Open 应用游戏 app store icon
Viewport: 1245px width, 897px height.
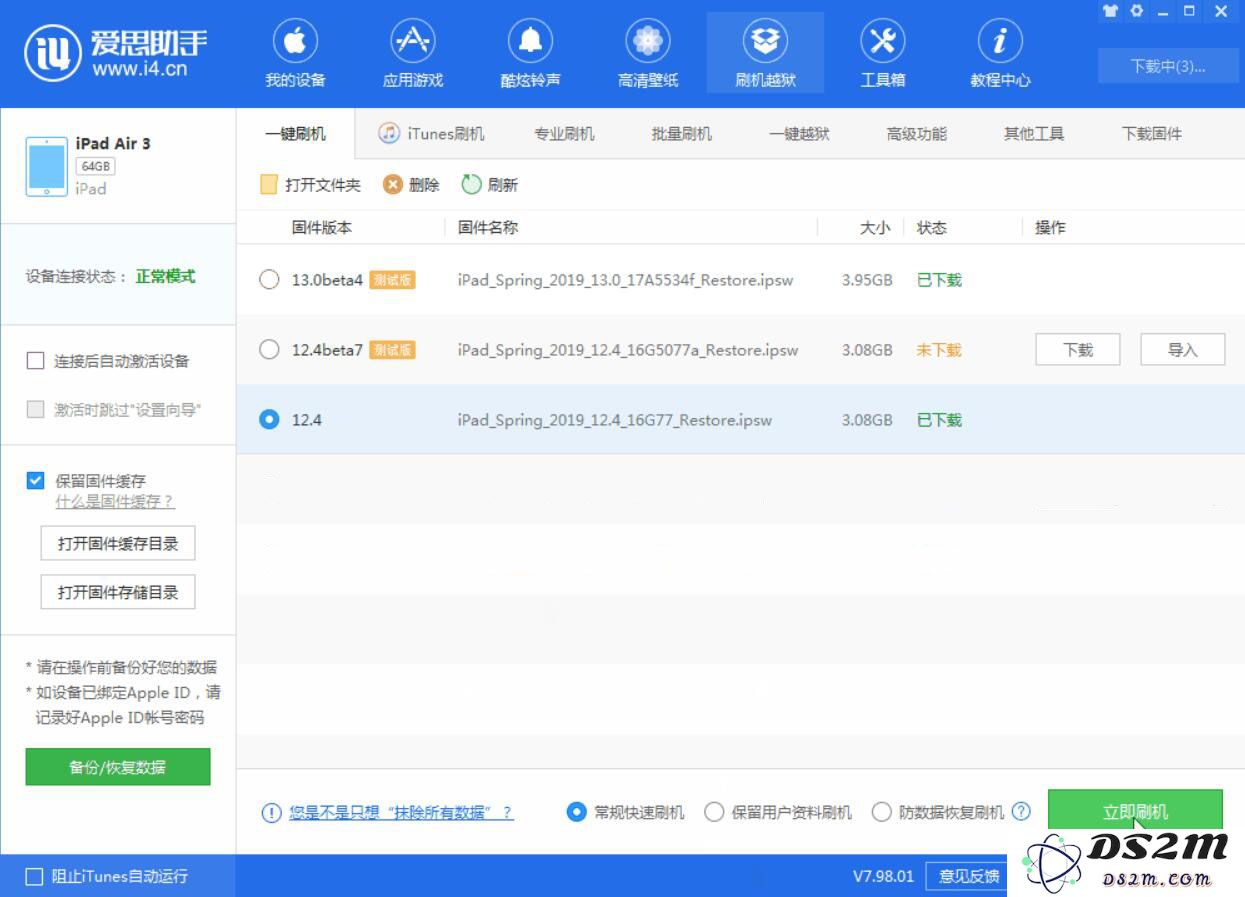(x=412, y=42)
